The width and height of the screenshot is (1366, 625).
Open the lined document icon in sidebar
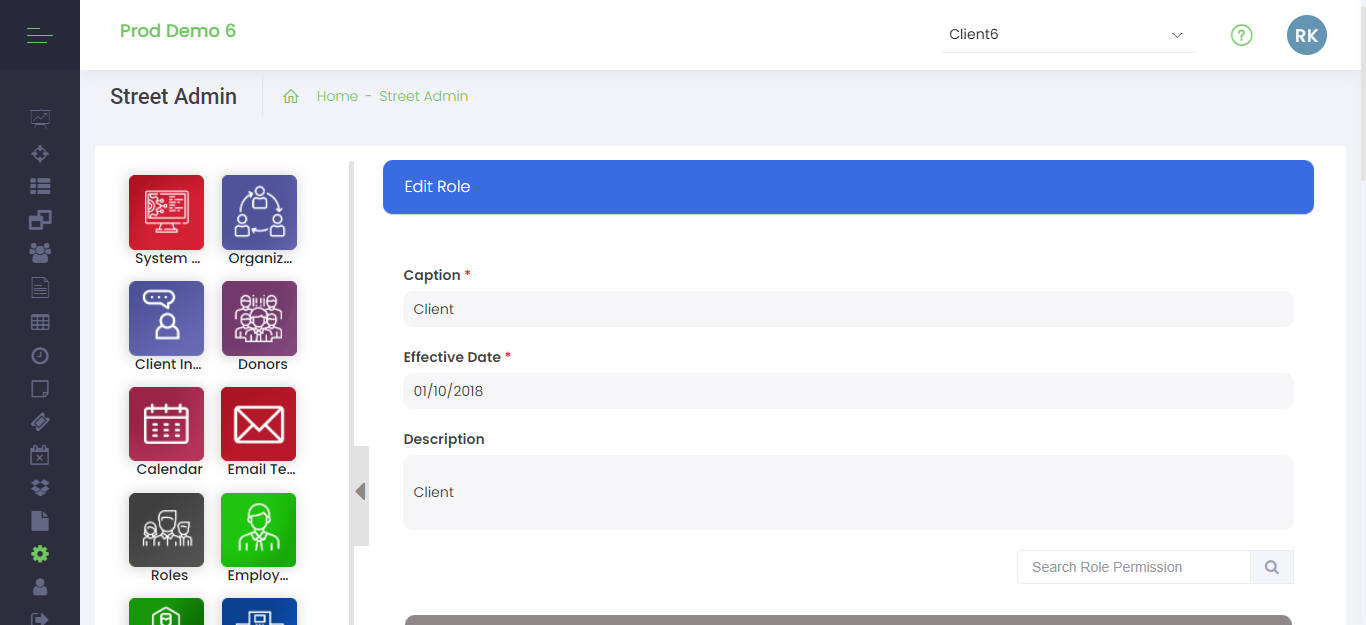40,288
